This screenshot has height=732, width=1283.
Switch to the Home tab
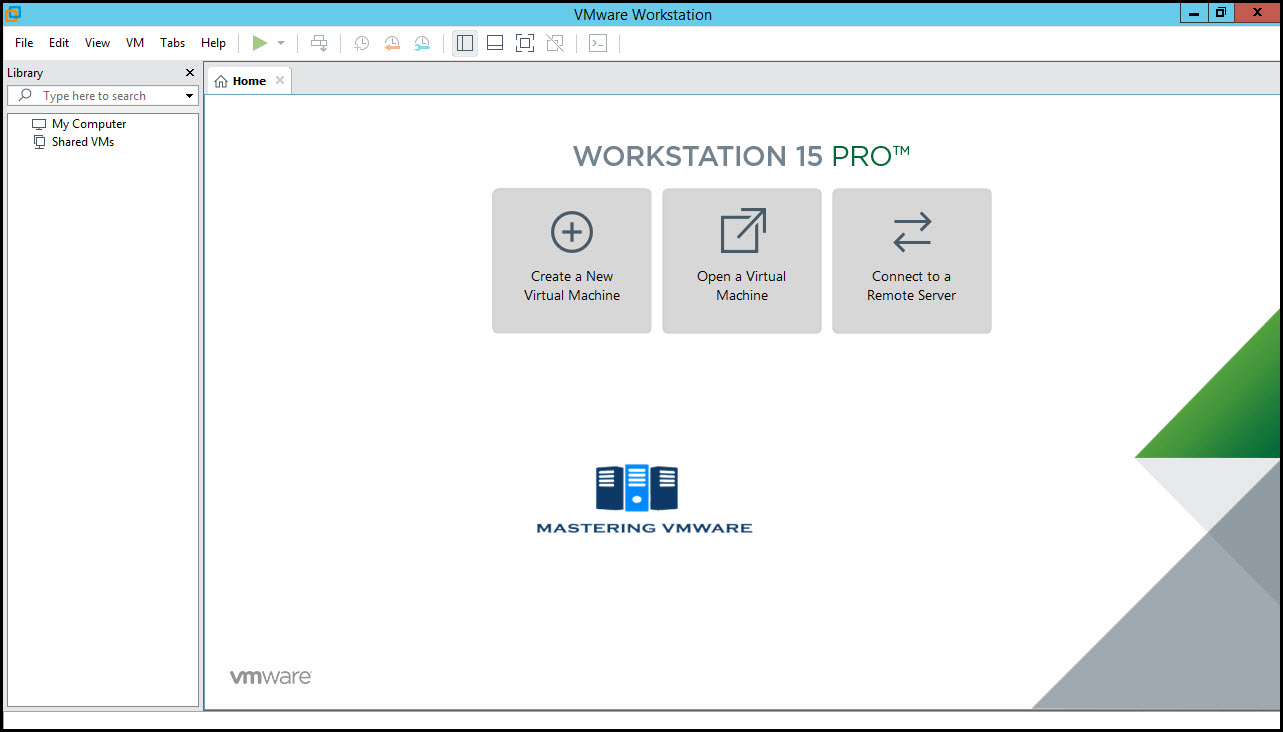(248, 81)
